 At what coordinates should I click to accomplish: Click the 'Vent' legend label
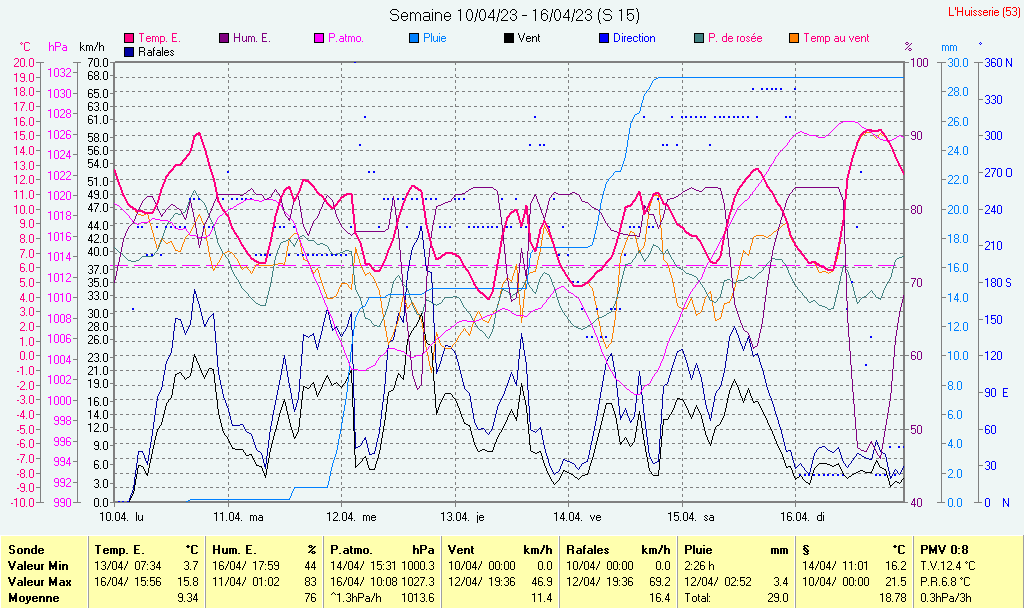click(529, 39)
